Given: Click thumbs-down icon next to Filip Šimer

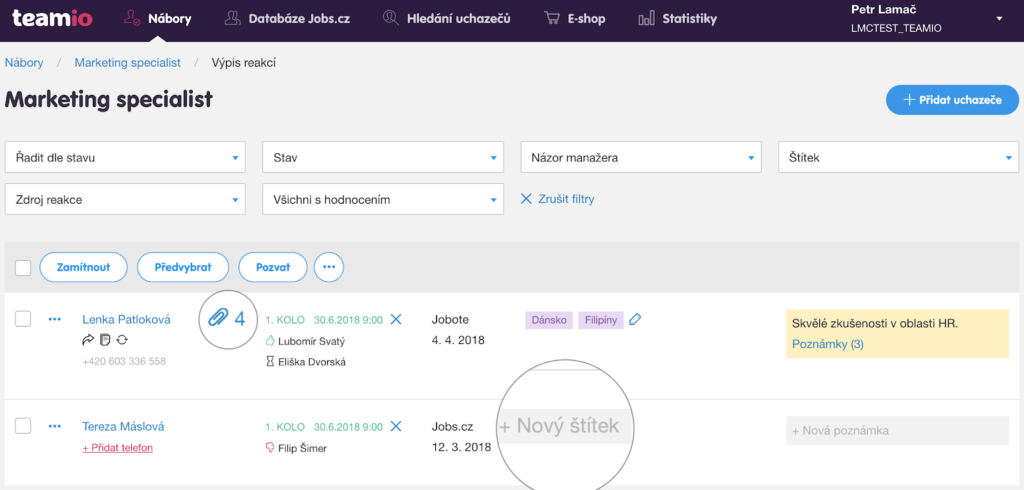Looking at the screenshot, I should [270, 448].
